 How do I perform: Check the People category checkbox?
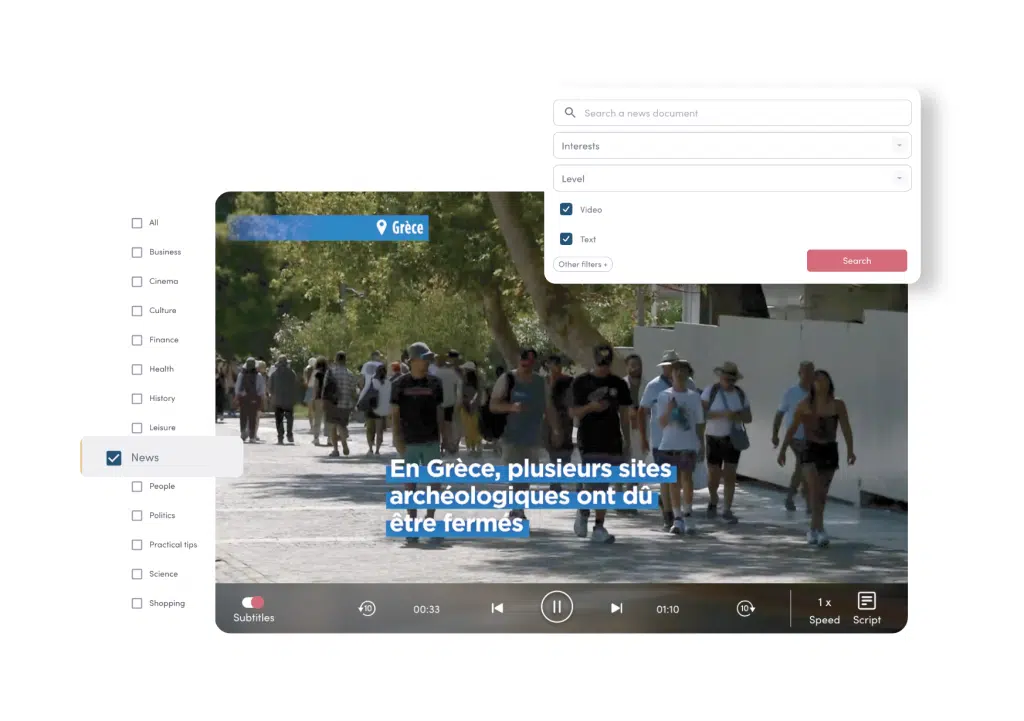pos(136,487)
